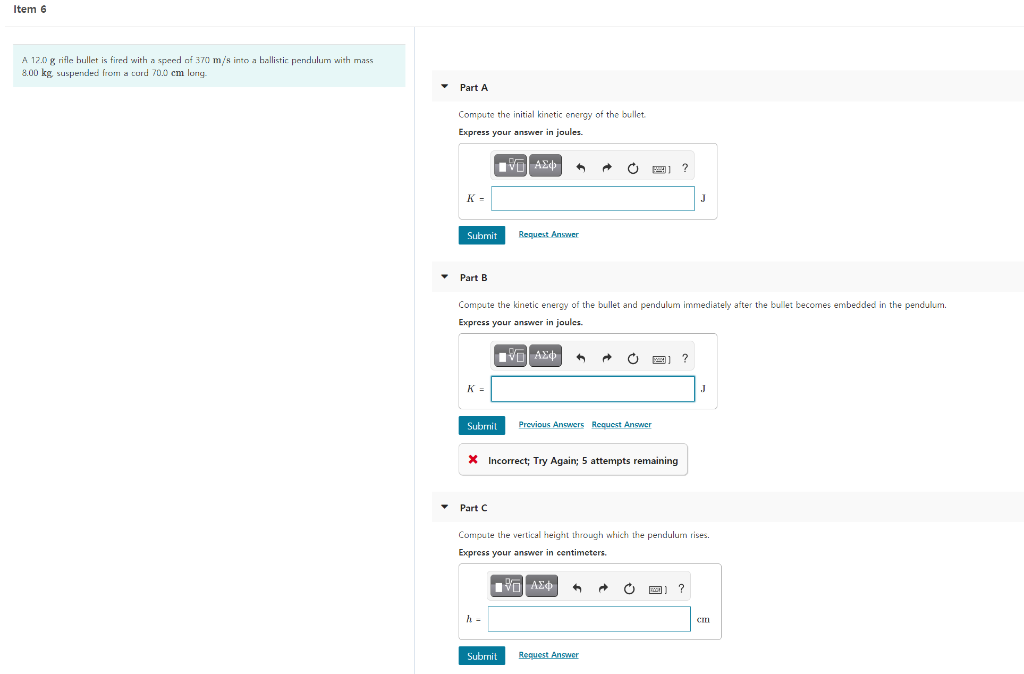The width and height of the screenshot is (1024, 674).
Task: Open Previous Answers link in Part B
Action: pyautogui.click(x=551, y=425)
